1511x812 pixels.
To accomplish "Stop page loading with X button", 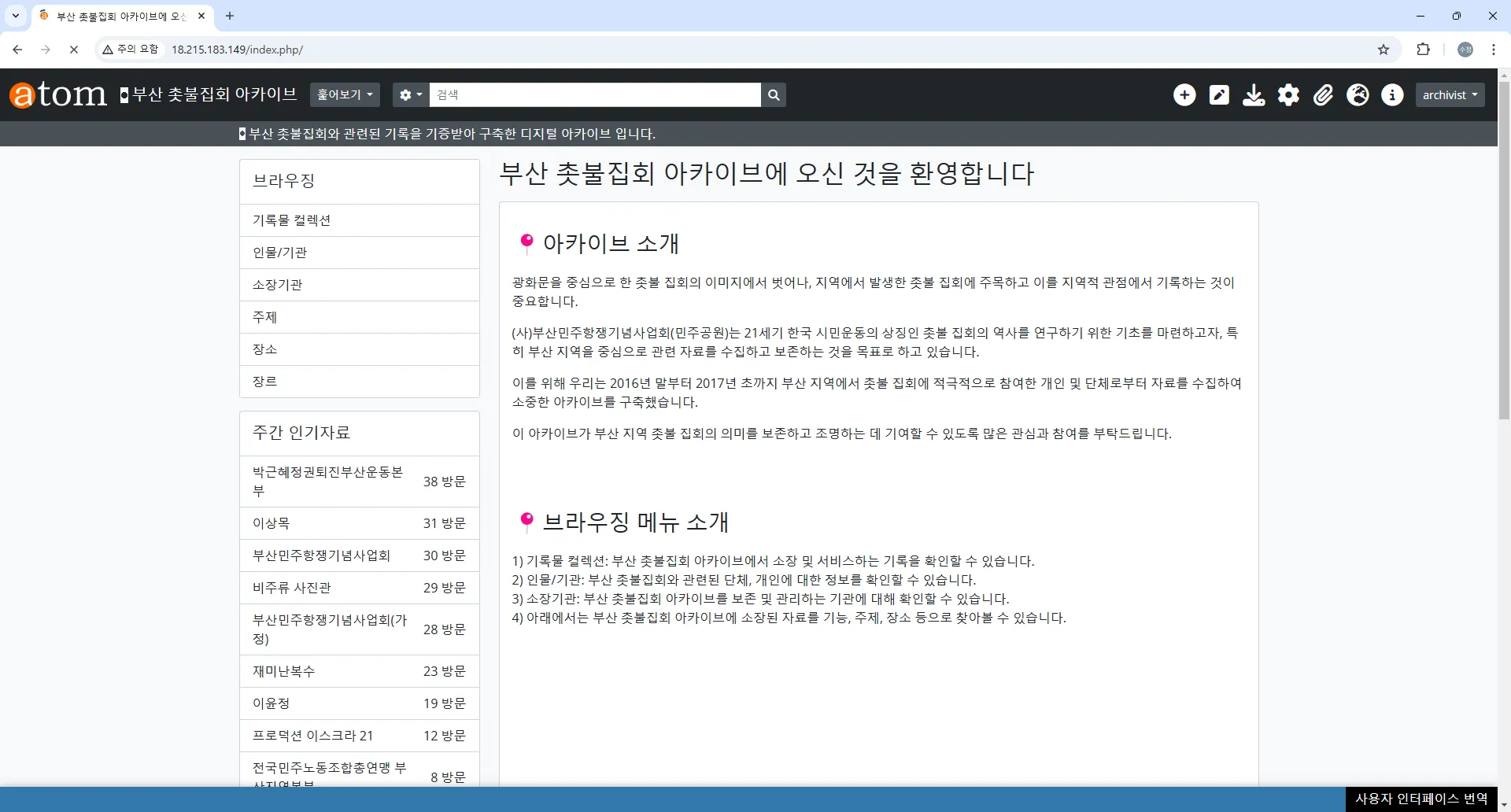I will [x=74, y=50].
